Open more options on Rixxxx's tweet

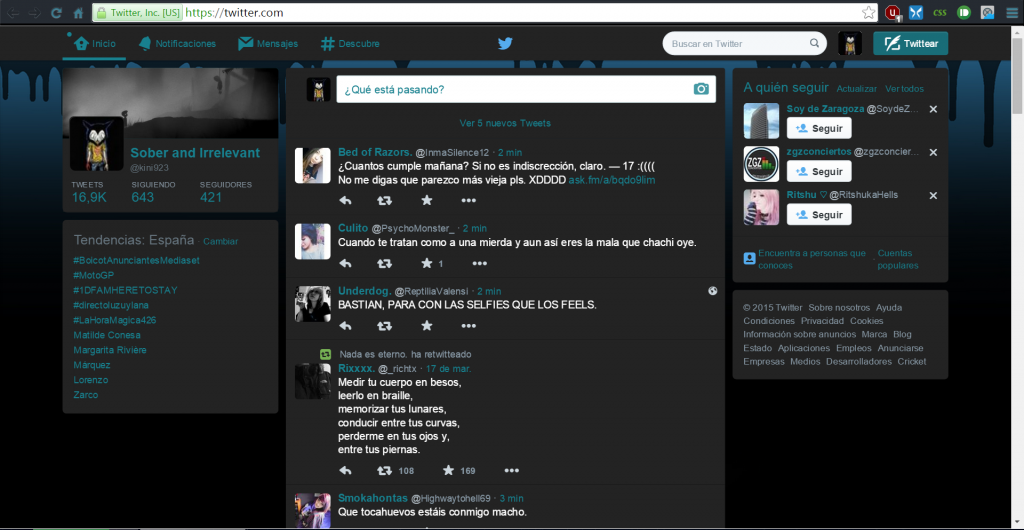511,471
